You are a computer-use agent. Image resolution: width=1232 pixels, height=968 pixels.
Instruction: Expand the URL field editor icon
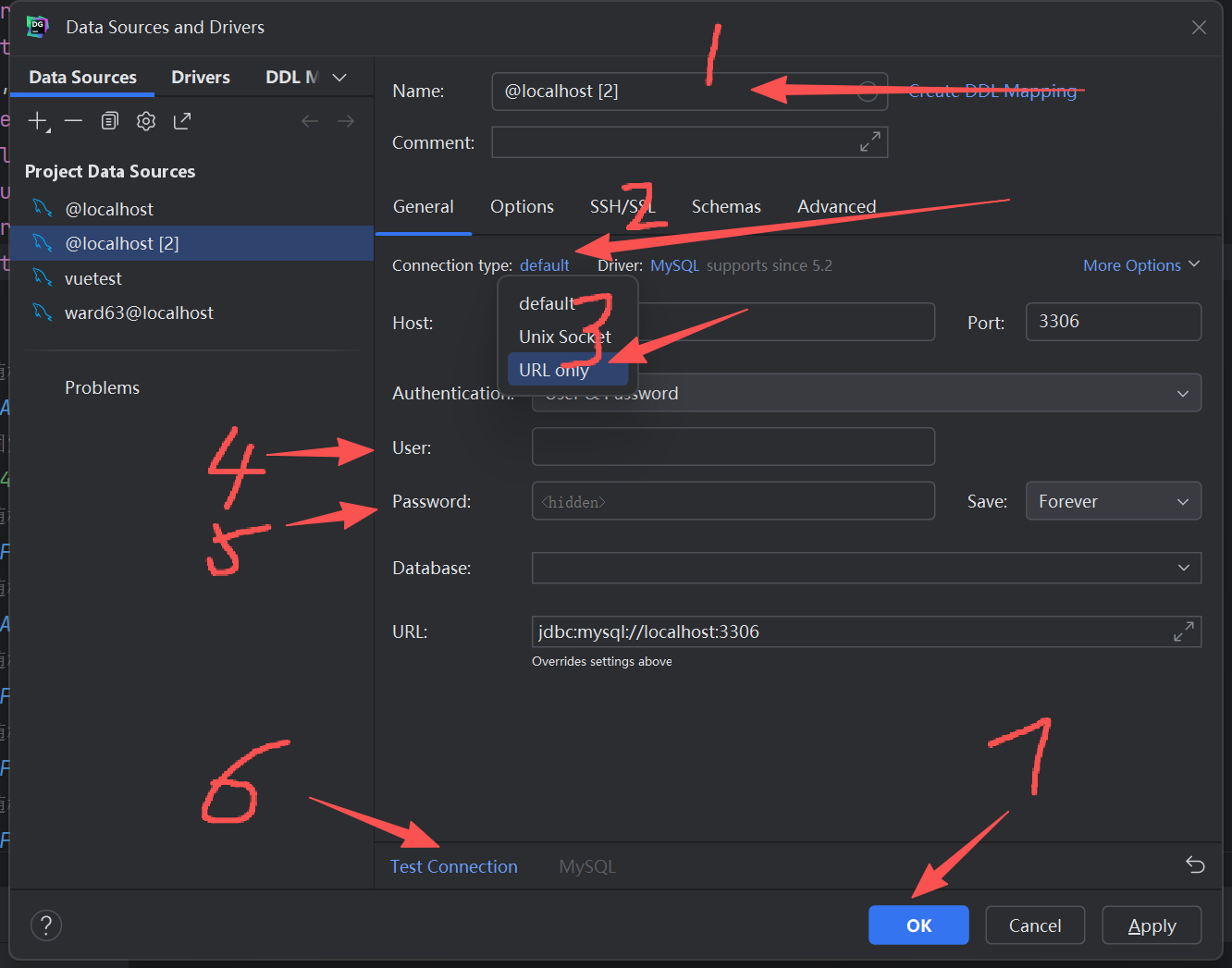pos(1183,631)
